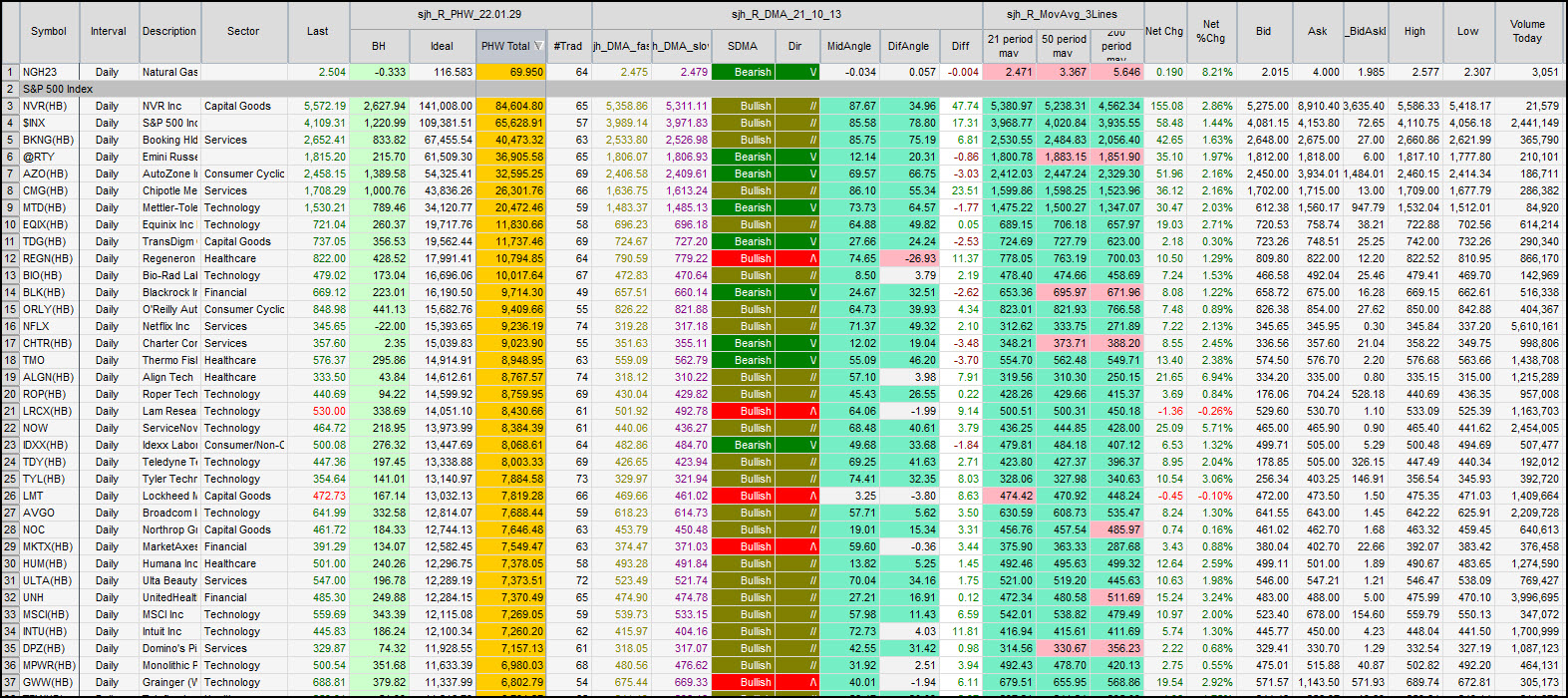Click the @RTY symbol cell
The image size is (1568, 698).
pyautogui.click(x=49, y=157)
